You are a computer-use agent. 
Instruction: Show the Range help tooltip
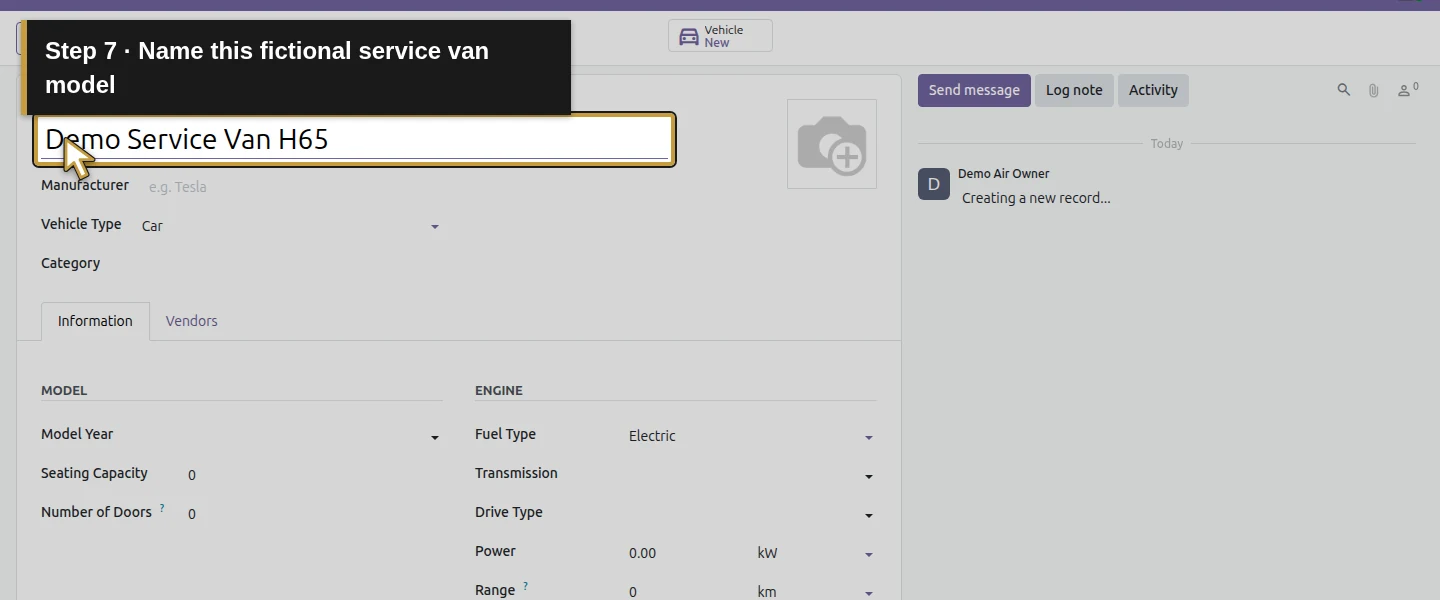pos(525,587)
